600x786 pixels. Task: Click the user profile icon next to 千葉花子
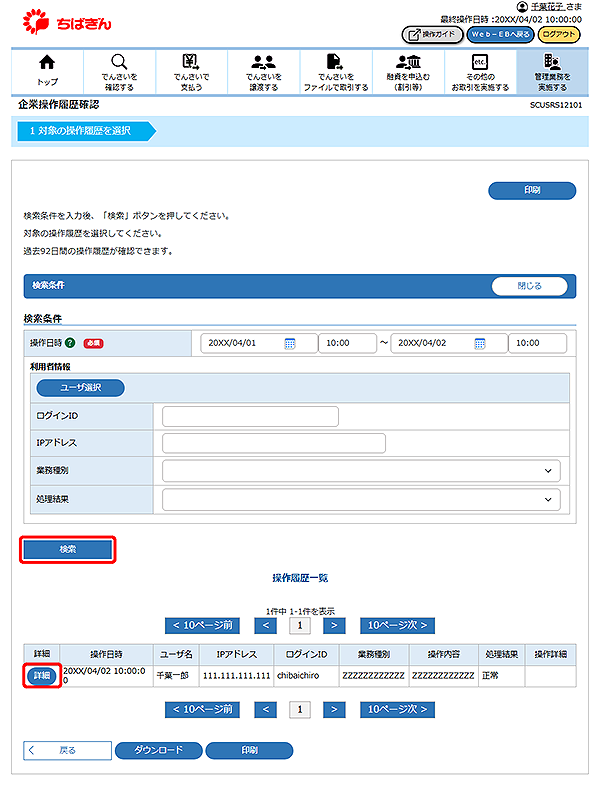[x=522, y=7]
